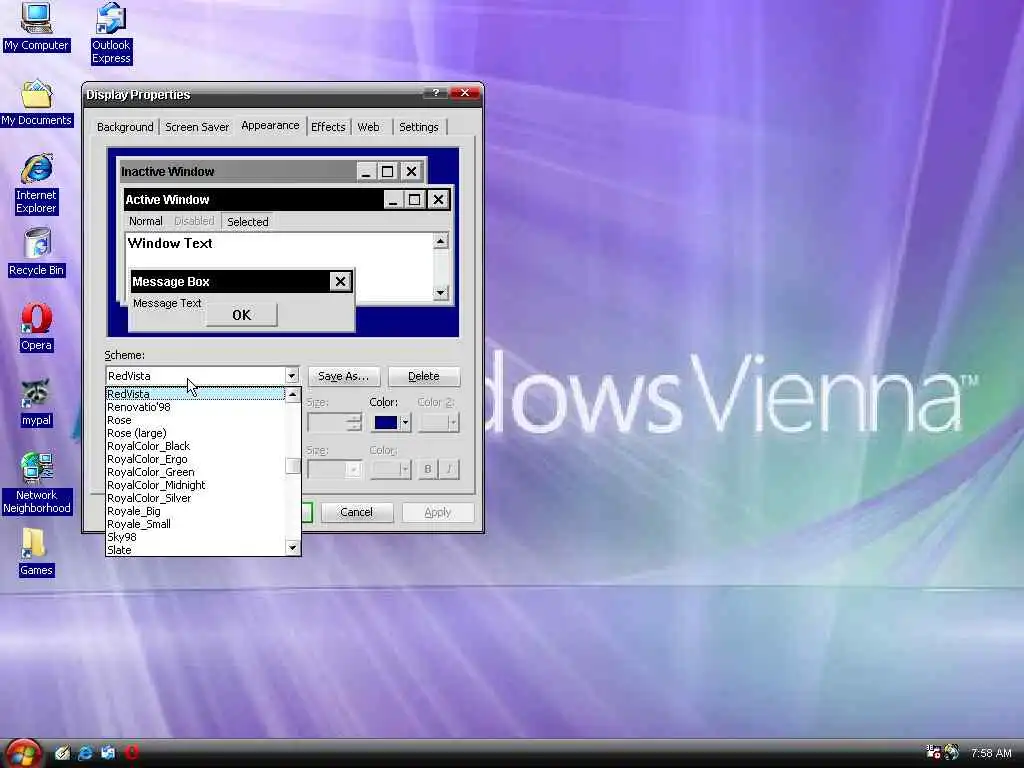Switch to the Screen Saver tab
The width and height of the screenshot is (1024, 768).
click(197, 127)
